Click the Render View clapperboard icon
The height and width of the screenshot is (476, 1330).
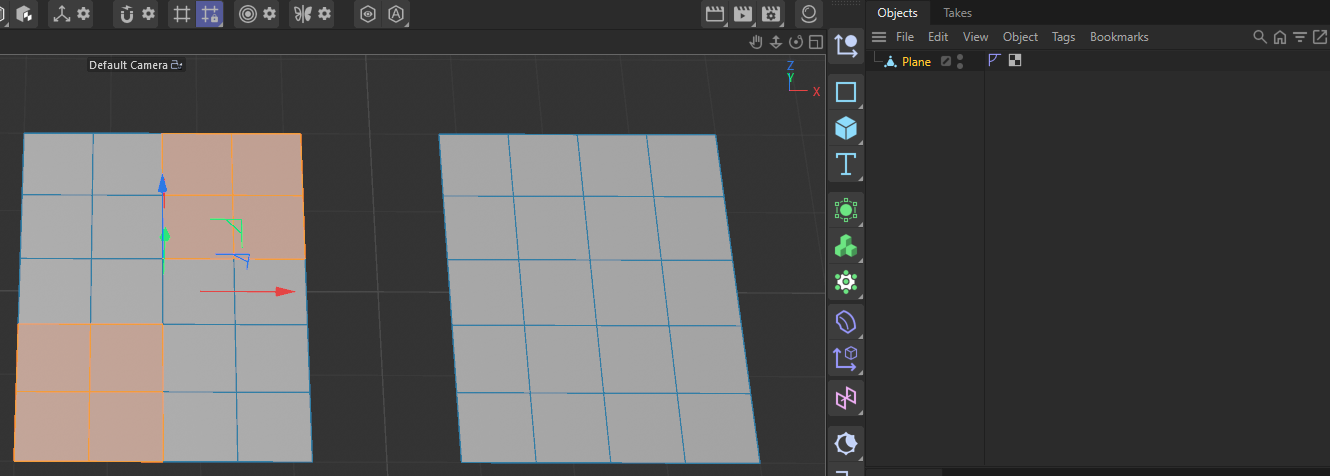click(x=714, y=14)
